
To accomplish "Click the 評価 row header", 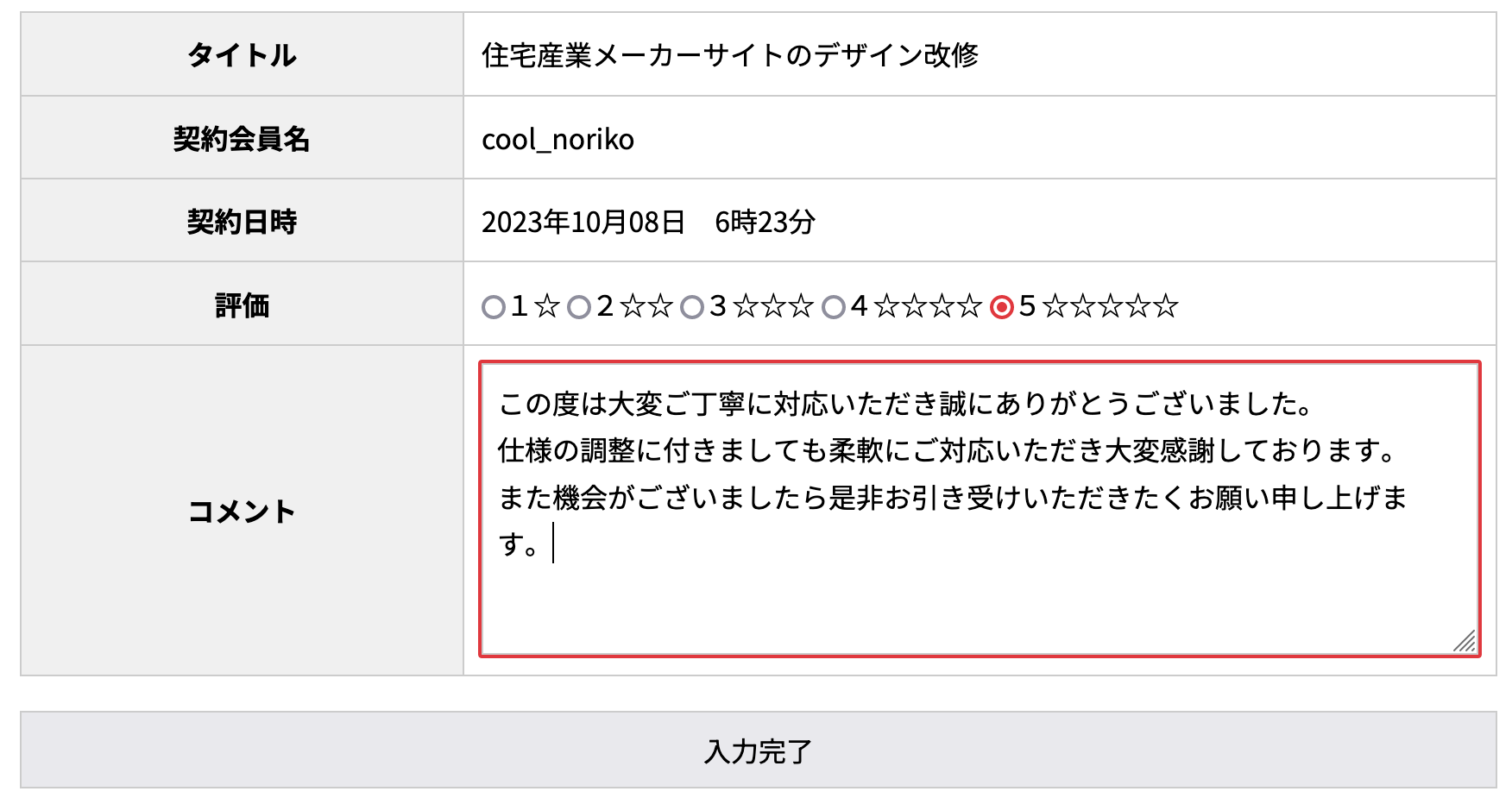I will (242, 305).
